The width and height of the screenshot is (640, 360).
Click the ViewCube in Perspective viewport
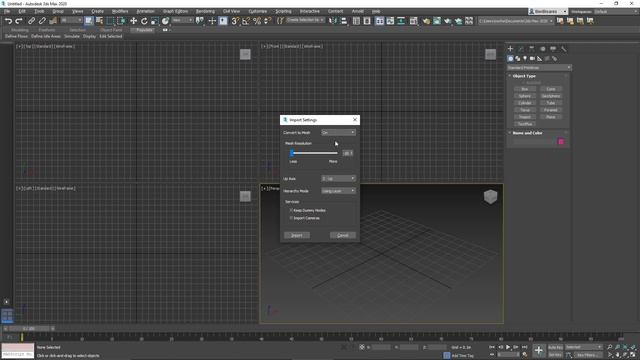(x=490, y=197)
